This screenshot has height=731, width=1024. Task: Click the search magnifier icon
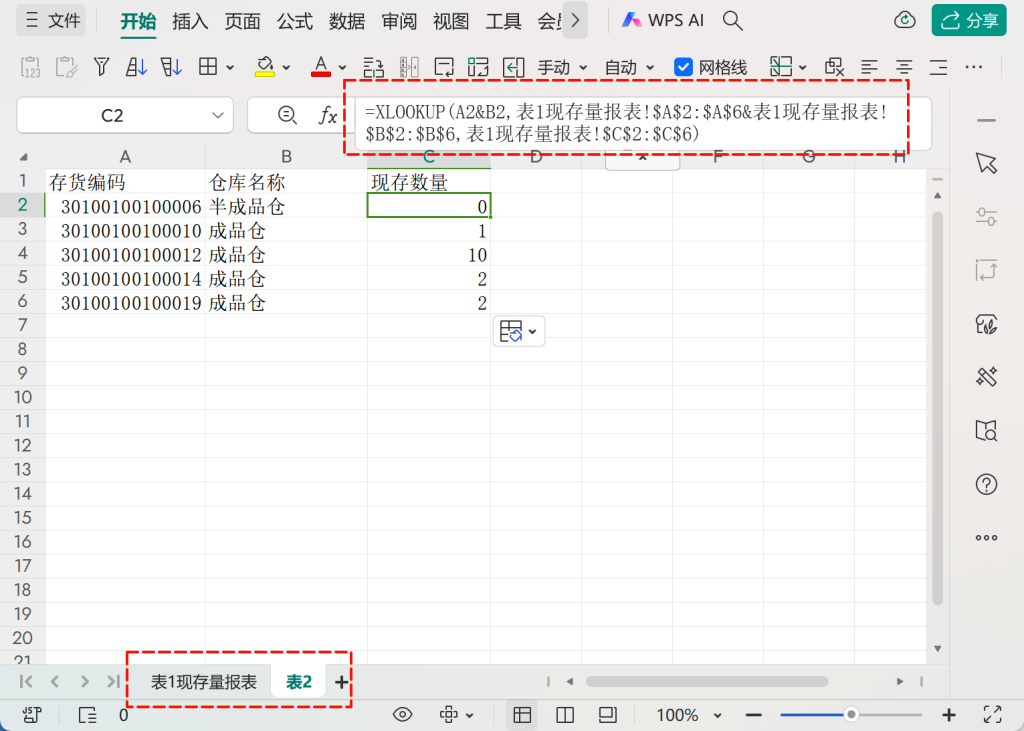(733, 21)
